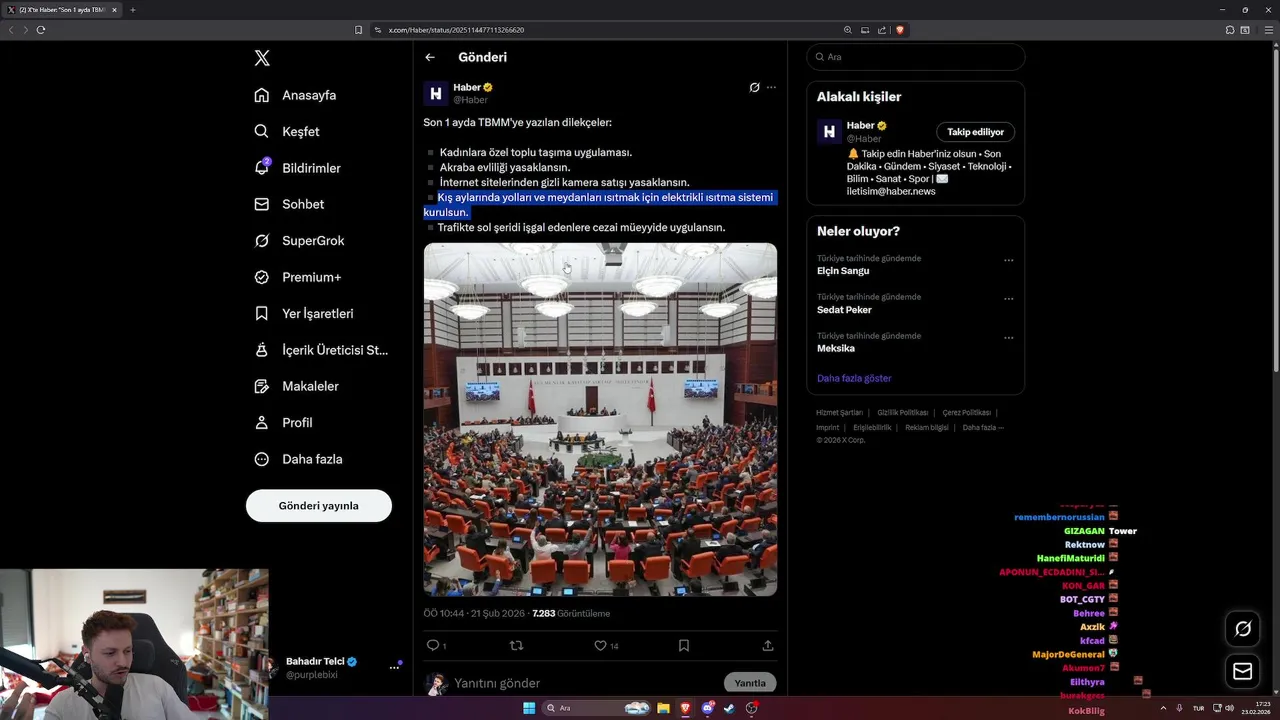This screenshot has height=720, width=1280.
Task: Expand Daha fazla menu
Action: 298,459
